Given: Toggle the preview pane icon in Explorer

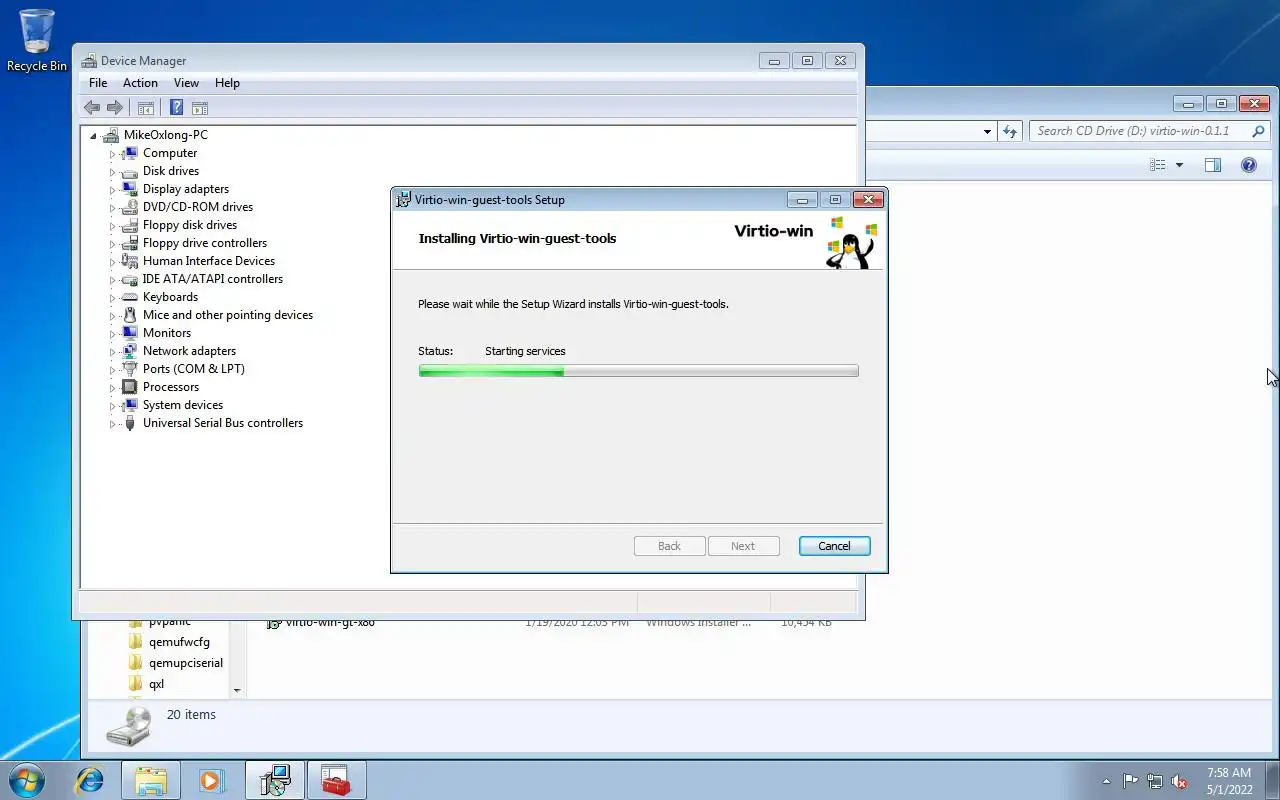Looking at the screenshot, I should pyautogui.click(x=1213, y=165).
